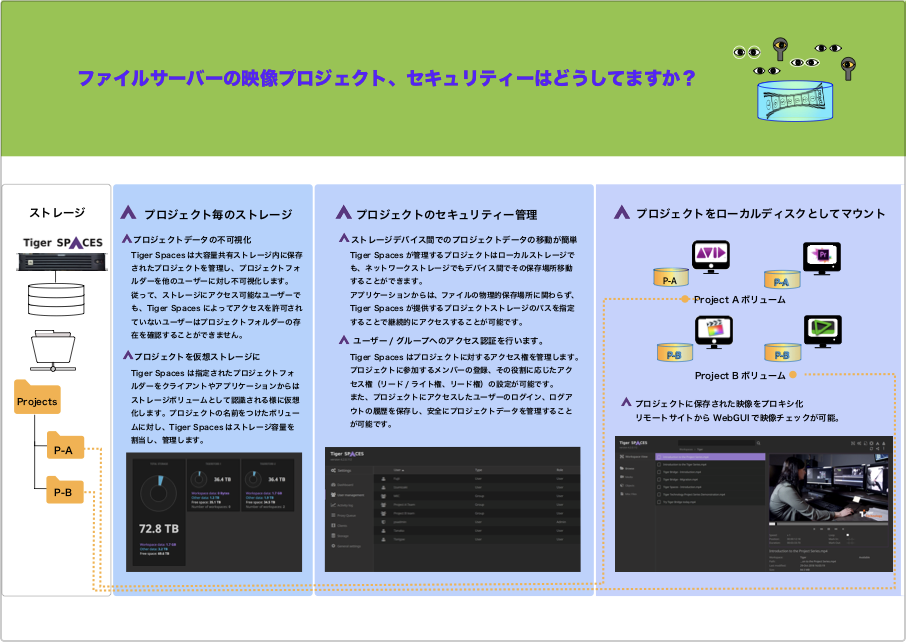Image resolution: width=912 pixels, height=642 pixels.
Task: Click the Admin role cell
Action: pos(561,522)
